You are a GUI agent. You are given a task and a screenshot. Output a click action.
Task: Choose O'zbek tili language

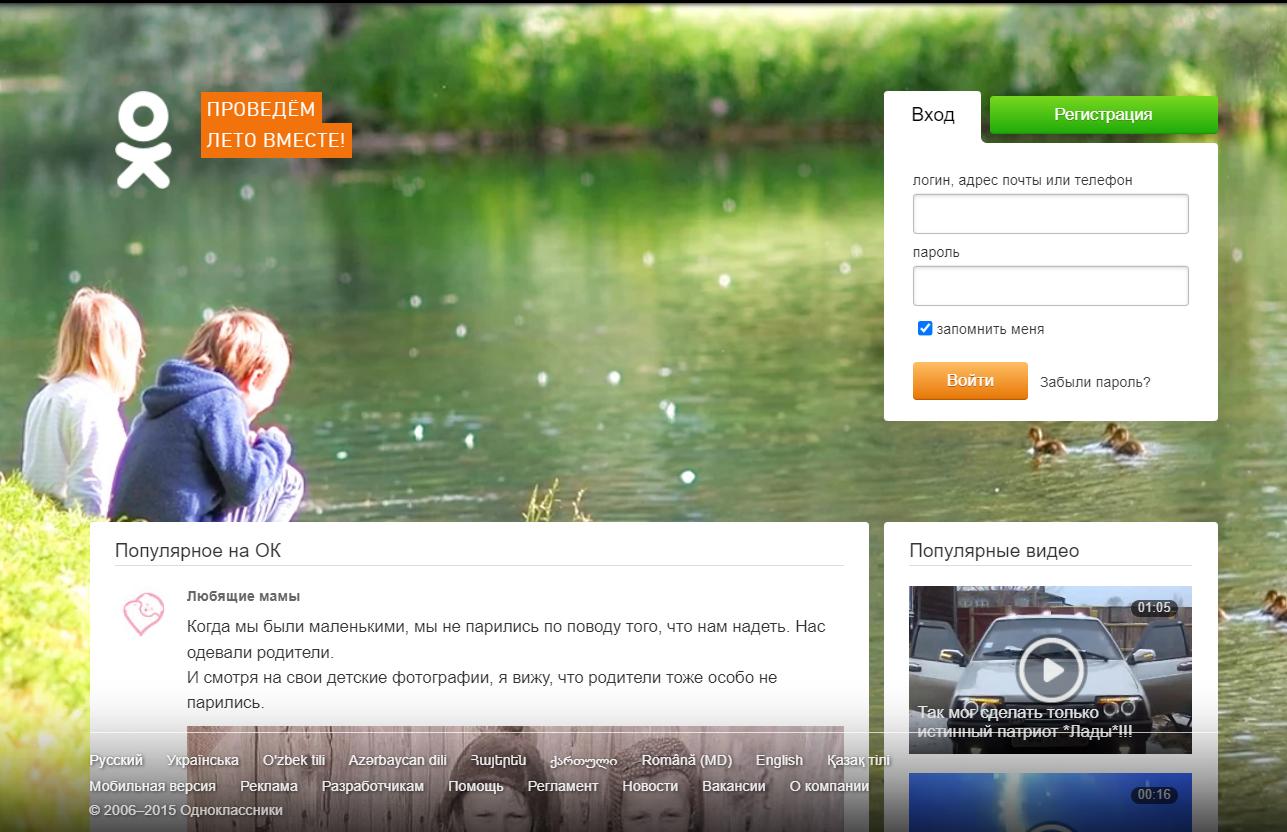[x=294, y=760]
